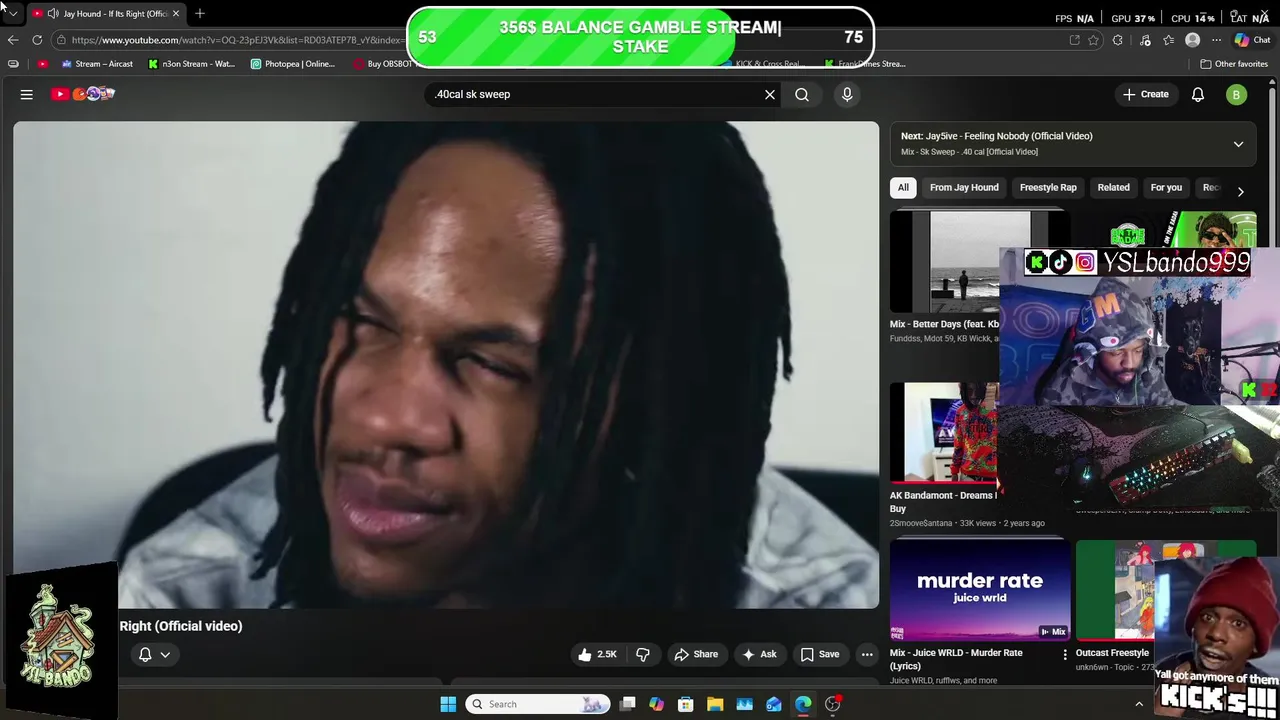
Task: Select the Related chip
Action: [x=1113, y=187]
